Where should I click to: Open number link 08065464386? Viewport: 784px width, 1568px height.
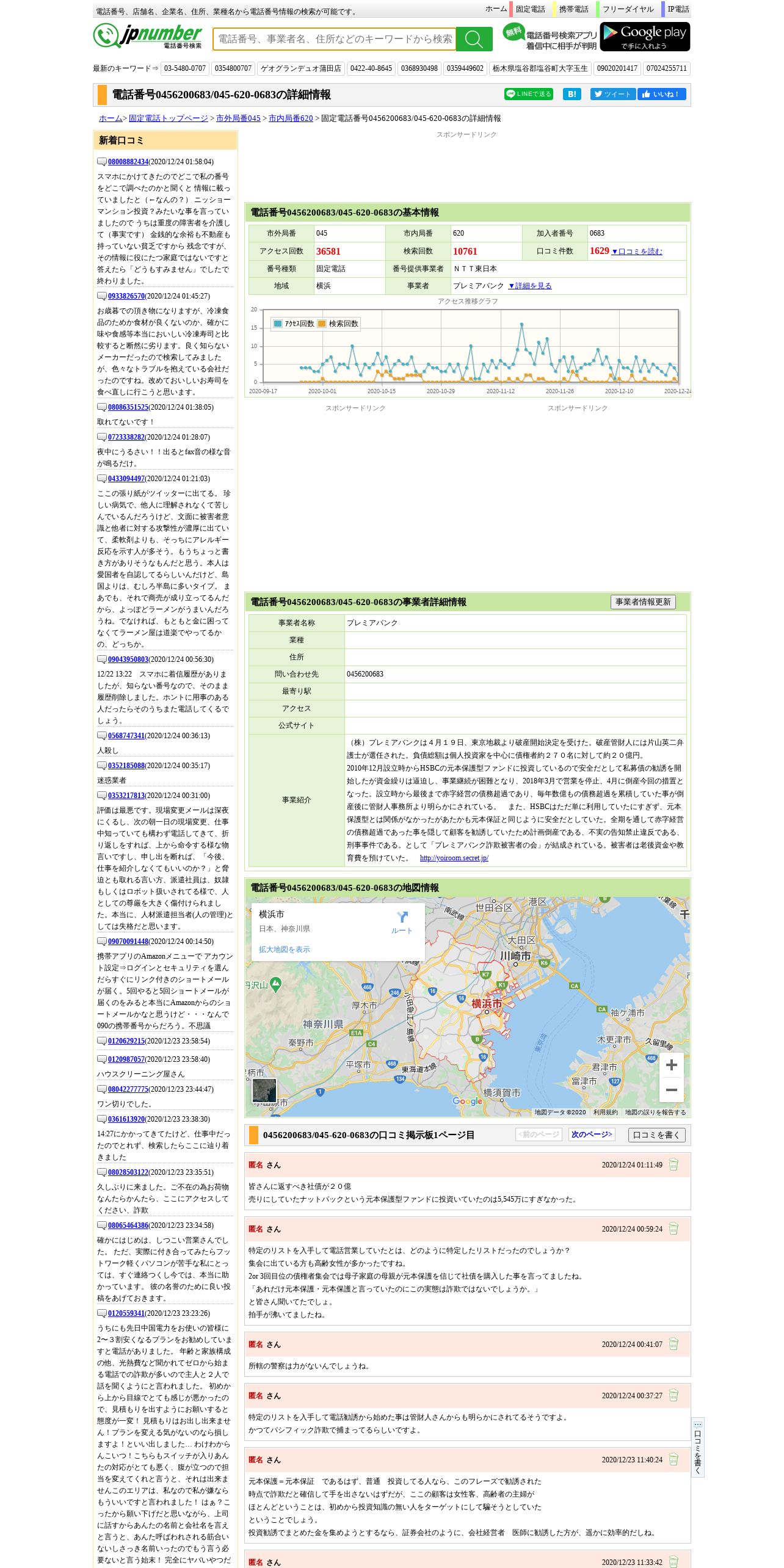click(128, 1225)
